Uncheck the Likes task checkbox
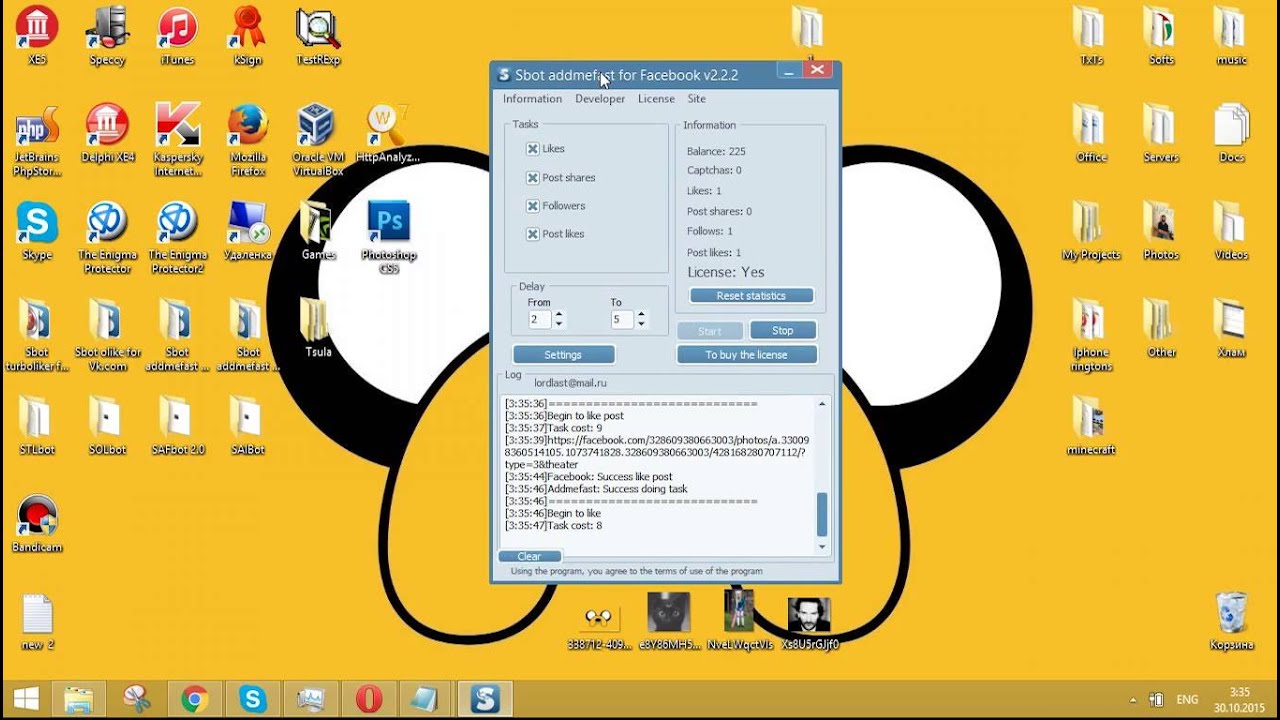The width and height of the screenshot is (1280, 720). [533, 149]
